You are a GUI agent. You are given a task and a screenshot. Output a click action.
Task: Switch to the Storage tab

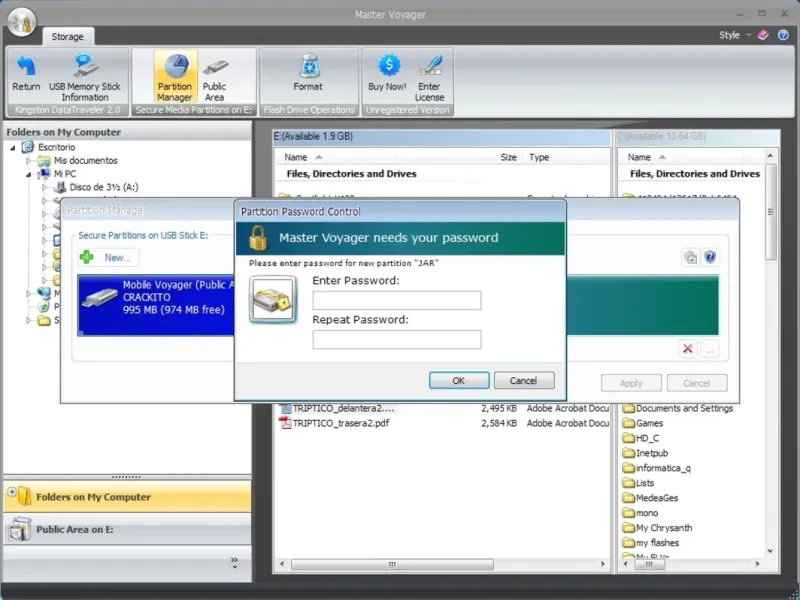[67, 37]
